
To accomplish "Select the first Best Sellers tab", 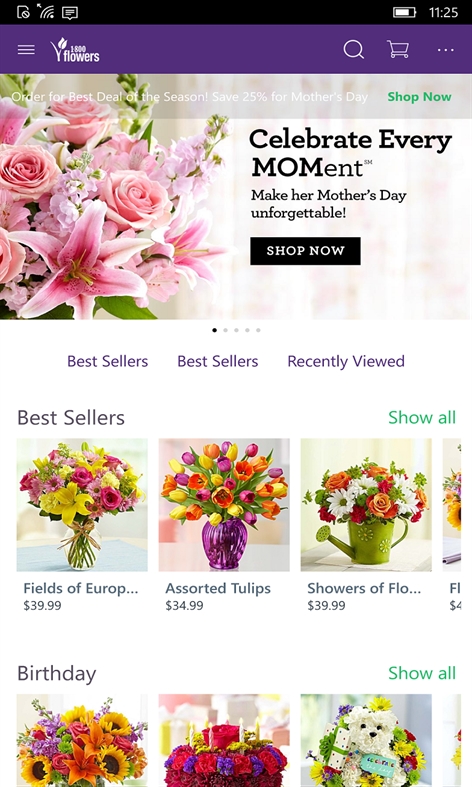I will coord(107,361).
